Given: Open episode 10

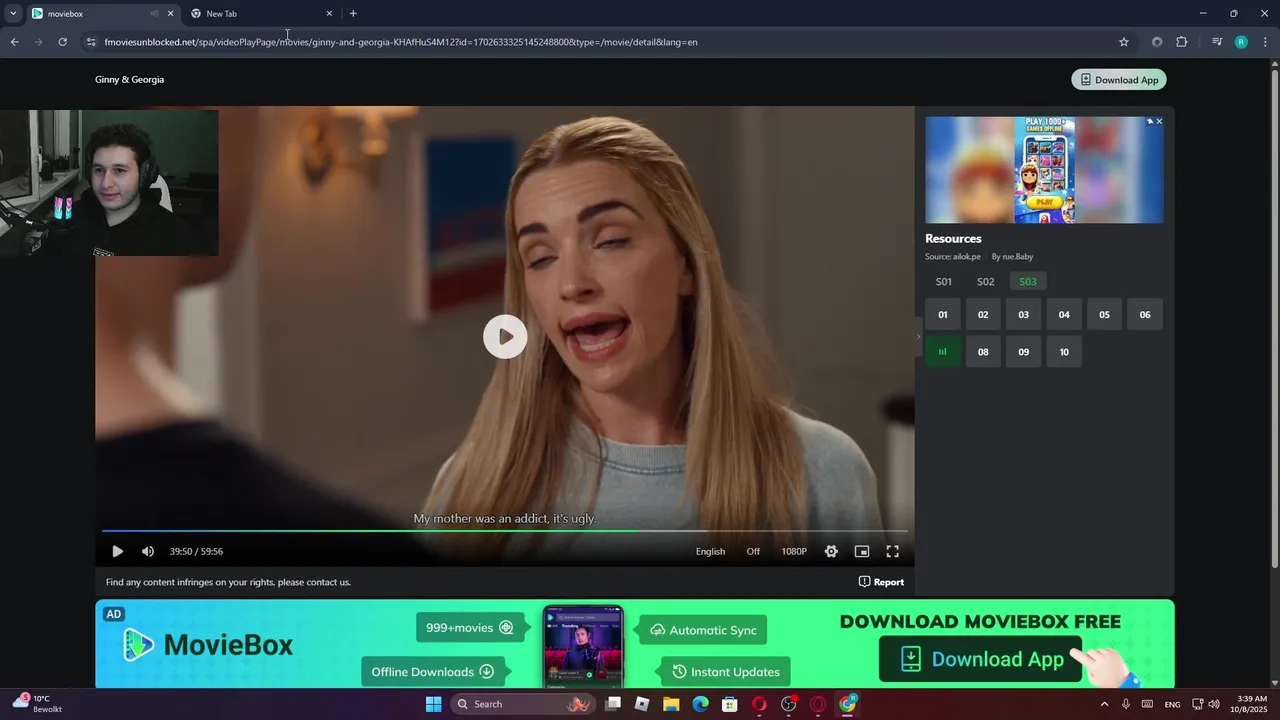Looking at the screenshot, I should [1064, 352].
